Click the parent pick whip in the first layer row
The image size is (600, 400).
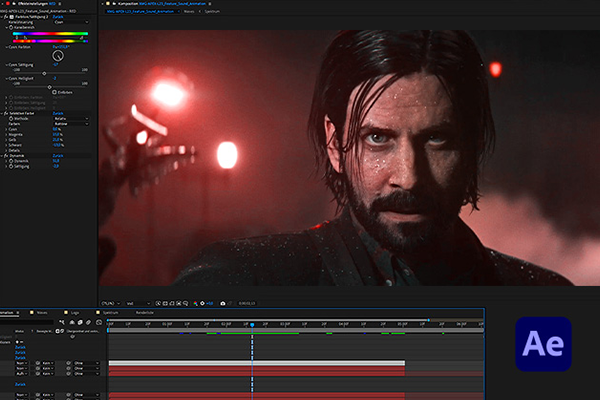pos(68,363)
